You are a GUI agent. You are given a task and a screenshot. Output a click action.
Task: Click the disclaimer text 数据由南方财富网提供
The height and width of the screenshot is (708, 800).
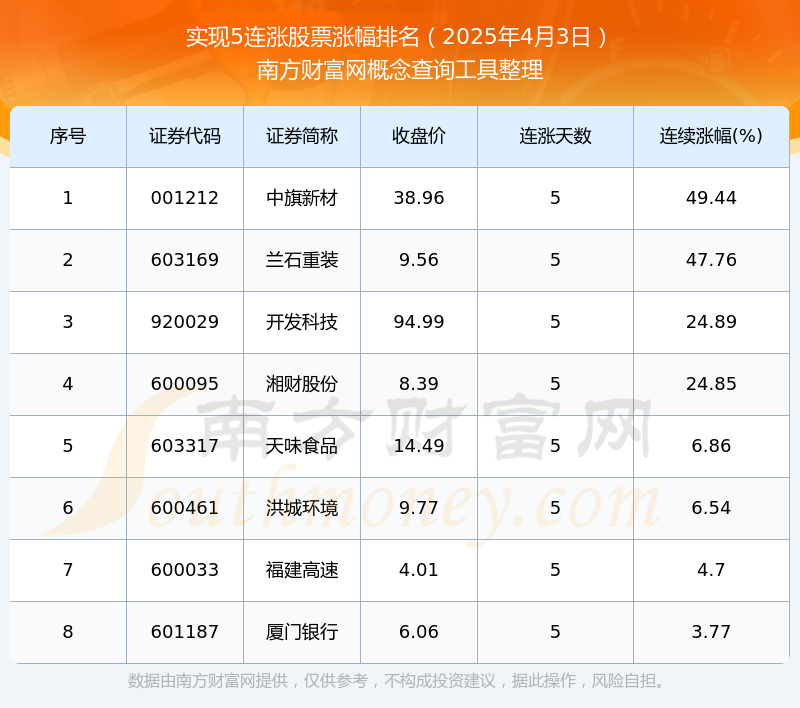pyautogui.click(x=208, y=681)
